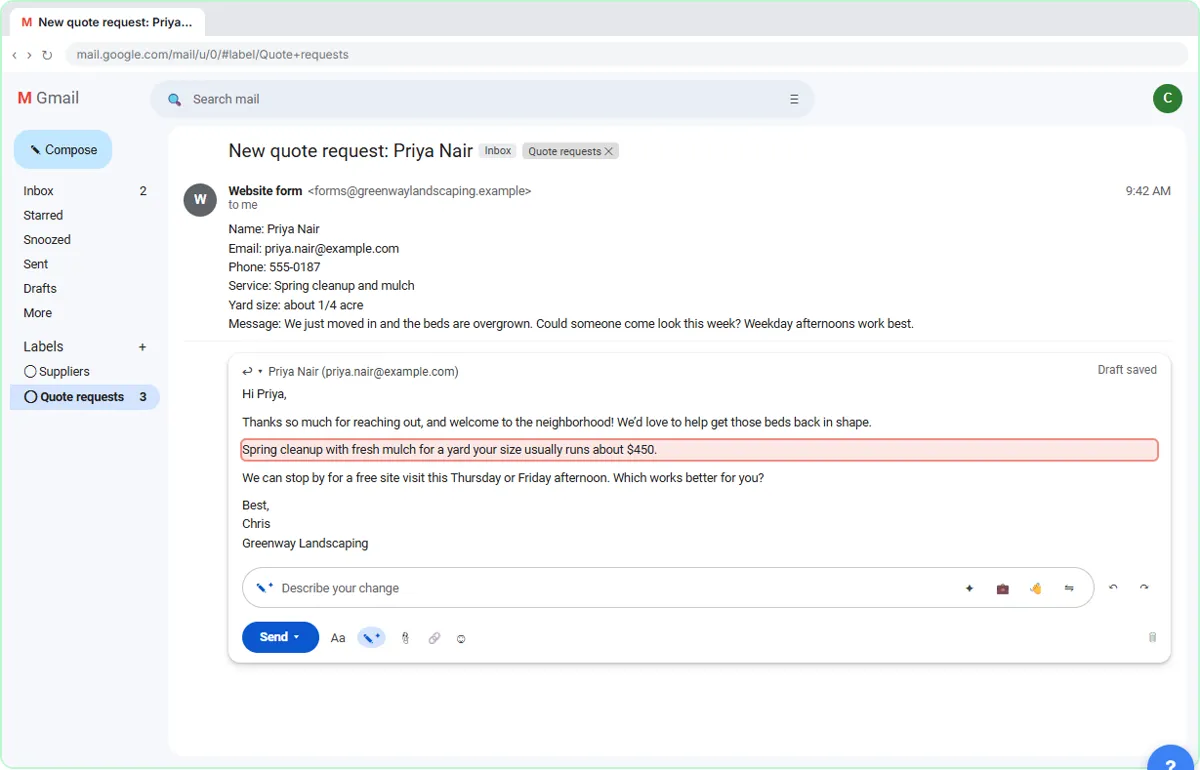Redo the last change
The height and width of the screenshot is (770, 1200).
1144,588
